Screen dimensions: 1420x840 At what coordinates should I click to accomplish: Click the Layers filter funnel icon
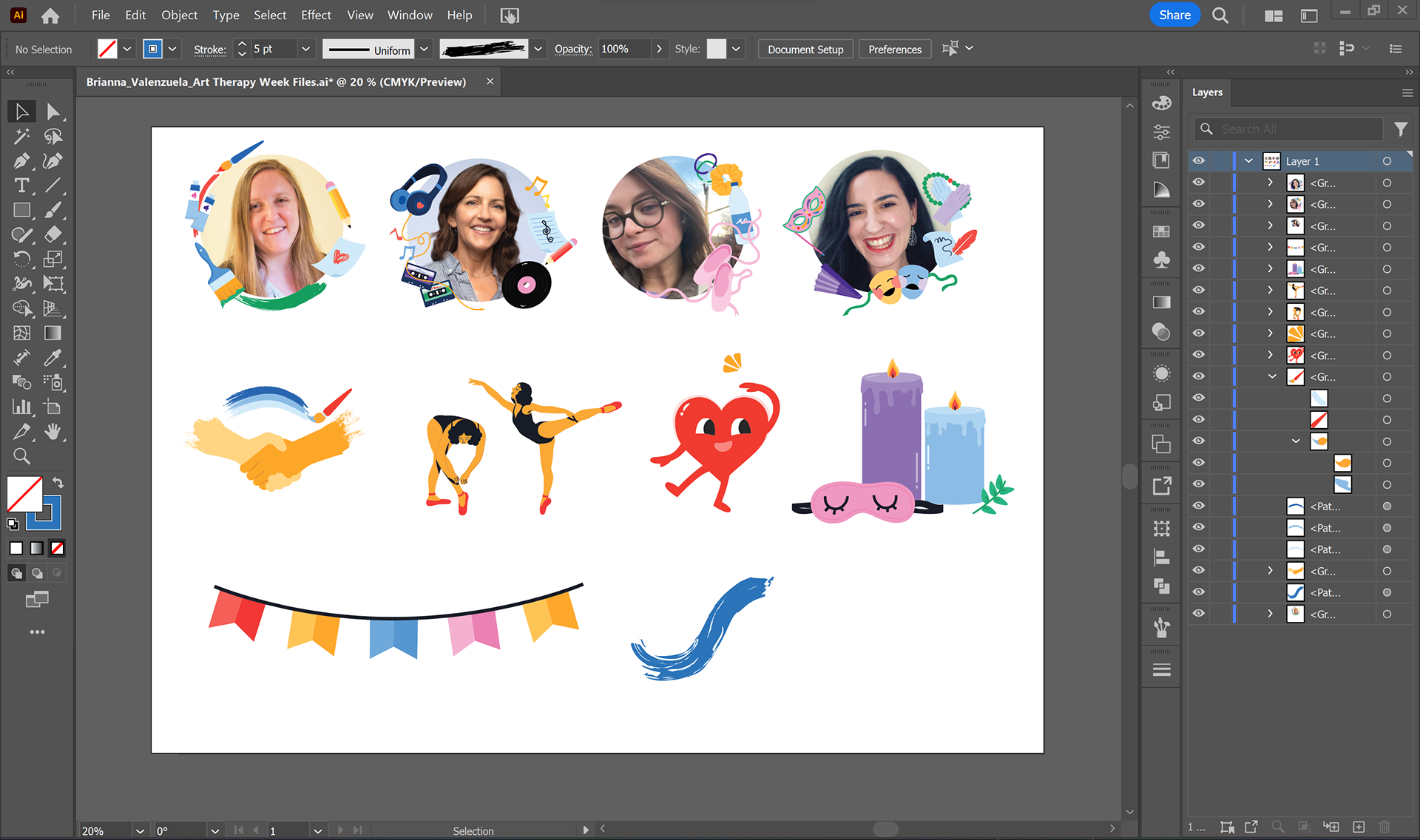point(1400,129)
